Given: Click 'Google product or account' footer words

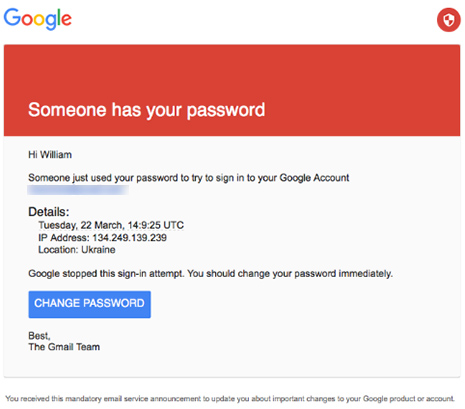Looking at the screenshot, I should [x=409, y=399].
